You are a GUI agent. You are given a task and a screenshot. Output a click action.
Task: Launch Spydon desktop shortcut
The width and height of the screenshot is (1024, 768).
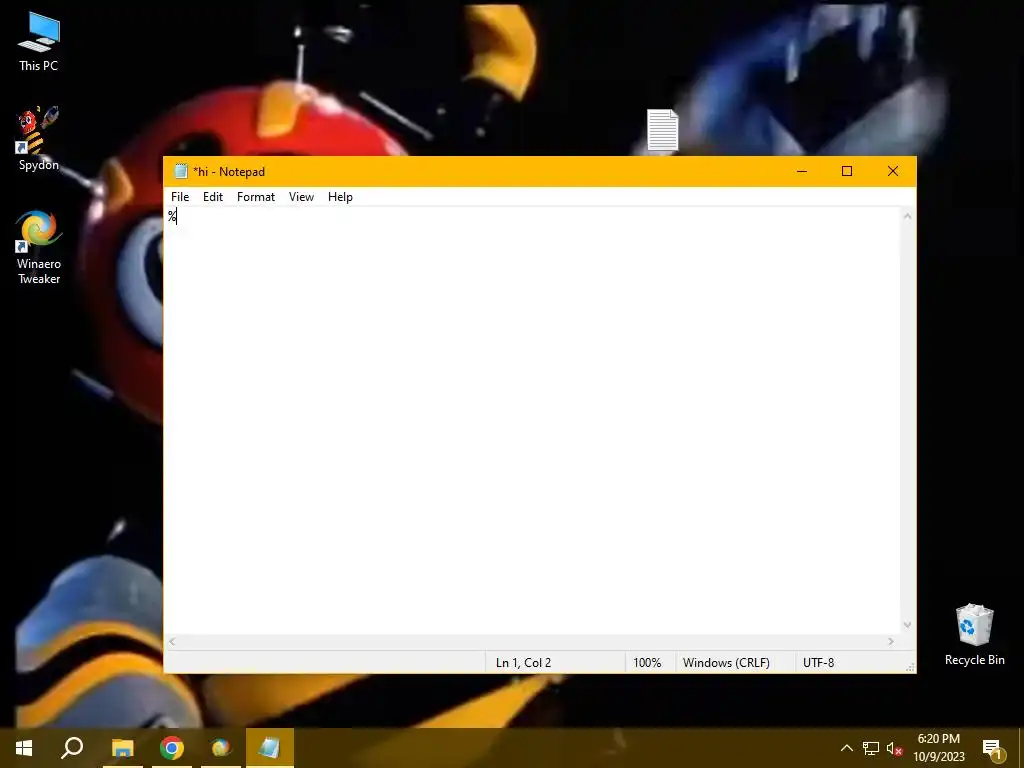coord(39,138)
